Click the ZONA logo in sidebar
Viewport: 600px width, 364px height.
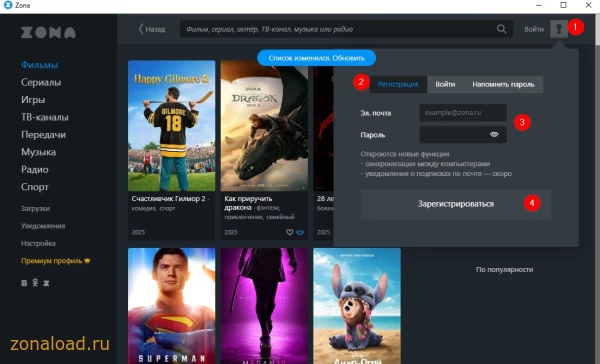click(x=48, y=33)
